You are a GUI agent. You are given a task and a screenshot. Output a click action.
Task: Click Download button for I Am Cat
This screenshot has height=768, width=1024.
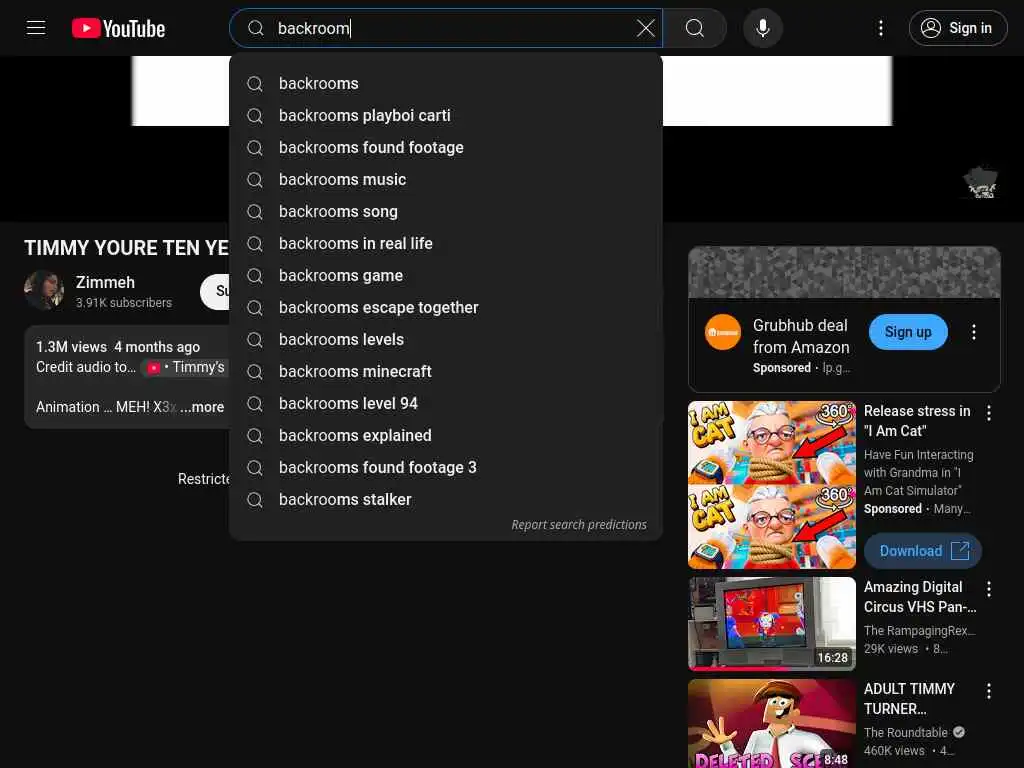(x=923, y=551)
